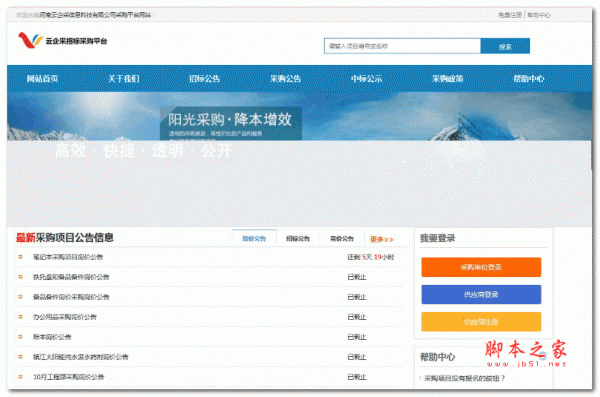This screenshot has width=600, height=397.
Task: Click the orange 采购单位登录 button
Action: [481, 267]
